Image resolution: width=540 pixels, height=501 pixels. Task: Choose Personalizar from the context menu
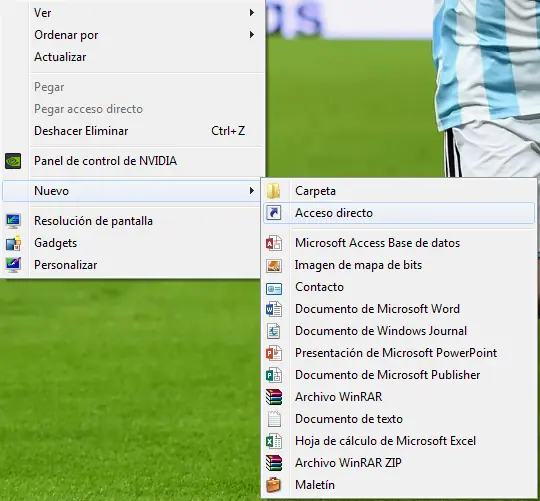coord(131,265)
